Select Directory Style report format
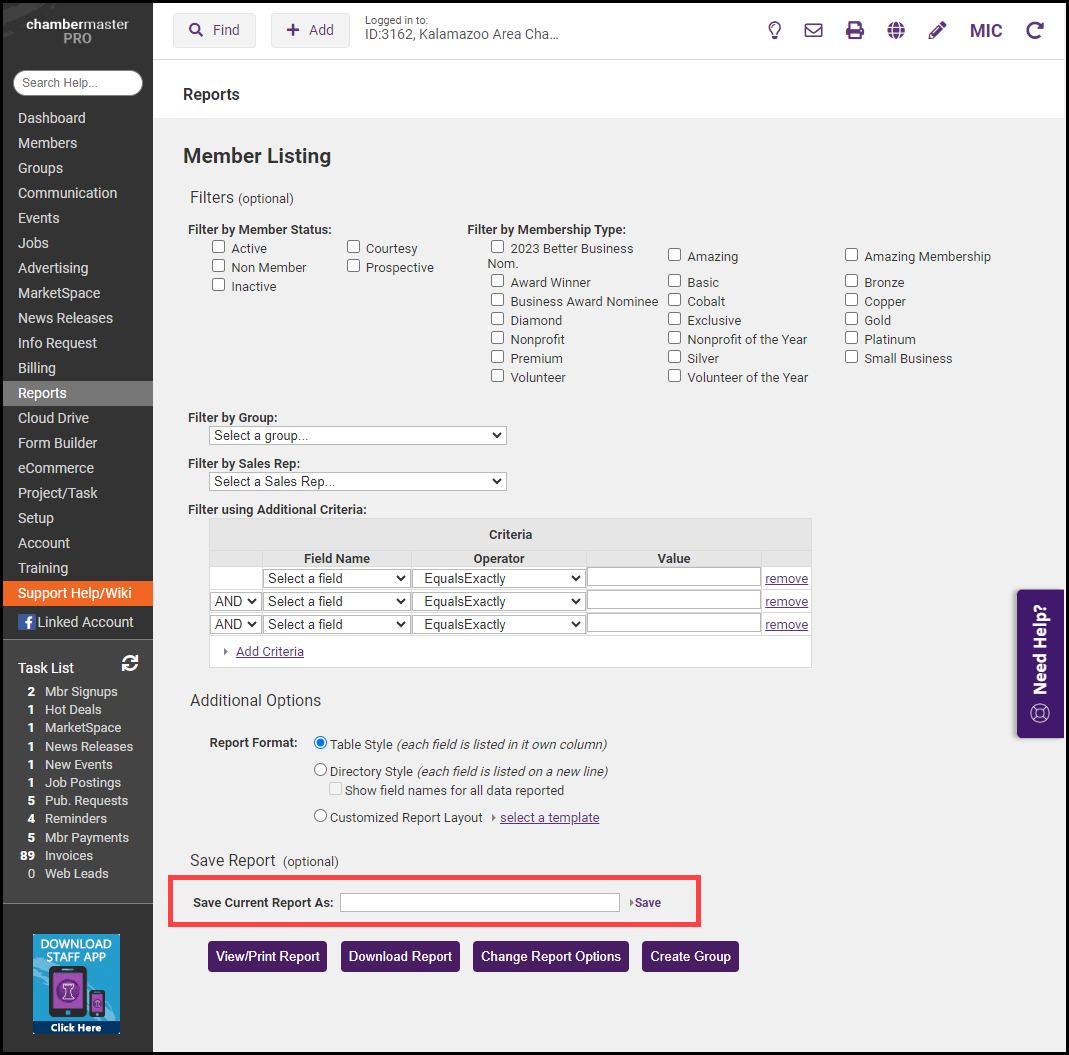1069x1055 pixels. [321, 770]
